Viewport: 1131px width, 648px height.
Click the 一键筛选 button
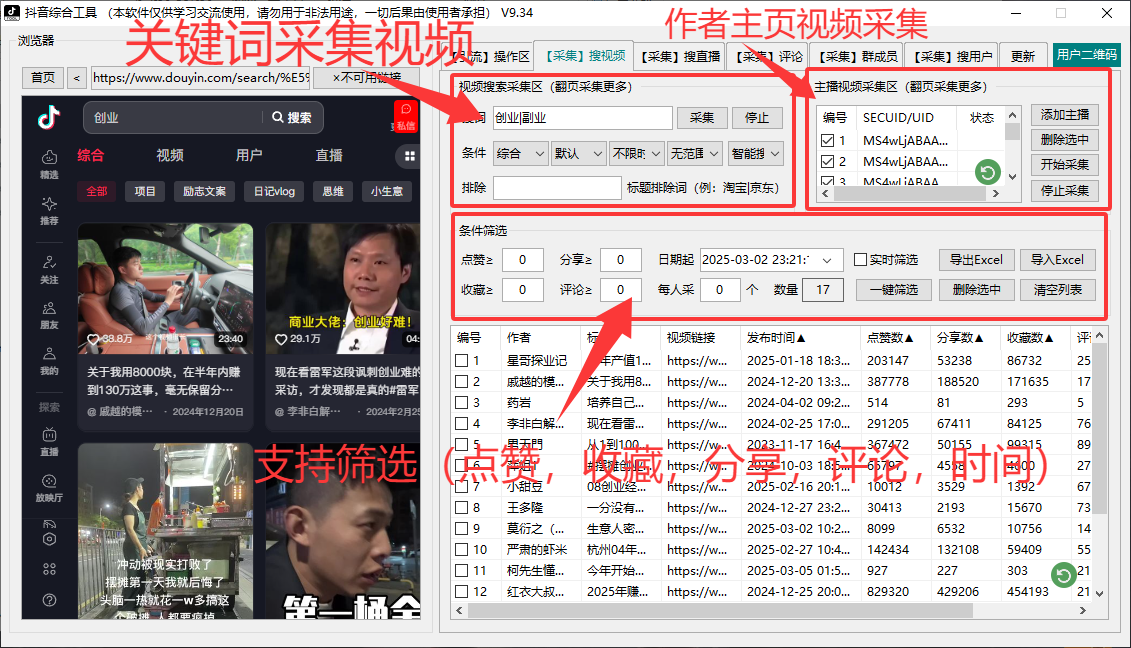click(x=893, y=290)
